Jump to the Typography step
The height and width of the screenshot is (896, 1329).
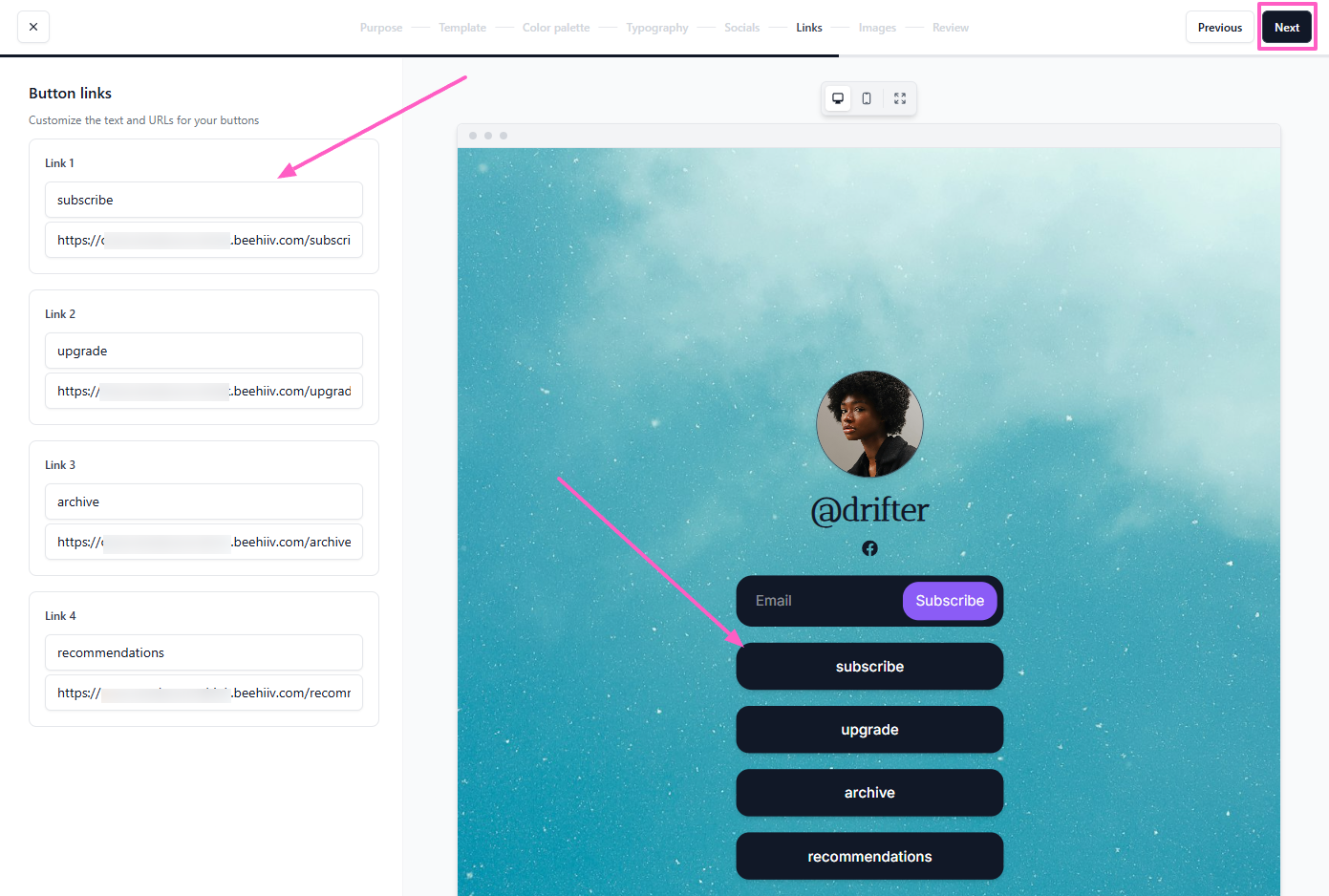pyautogui.click(x=657, y=28)
